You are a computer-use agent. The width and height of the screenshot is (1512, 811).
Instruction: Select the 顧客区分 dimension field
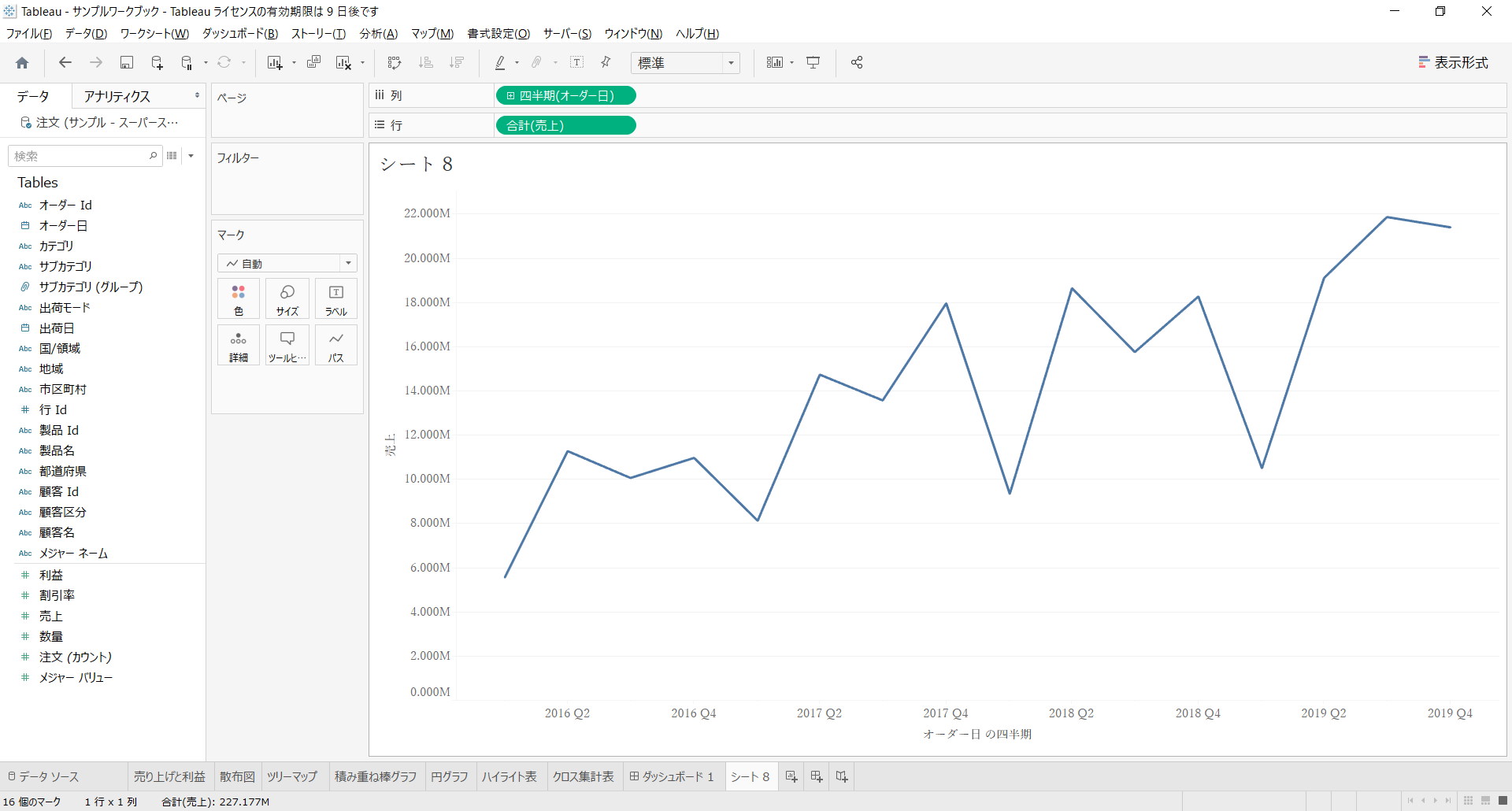[x=62, y=513]
